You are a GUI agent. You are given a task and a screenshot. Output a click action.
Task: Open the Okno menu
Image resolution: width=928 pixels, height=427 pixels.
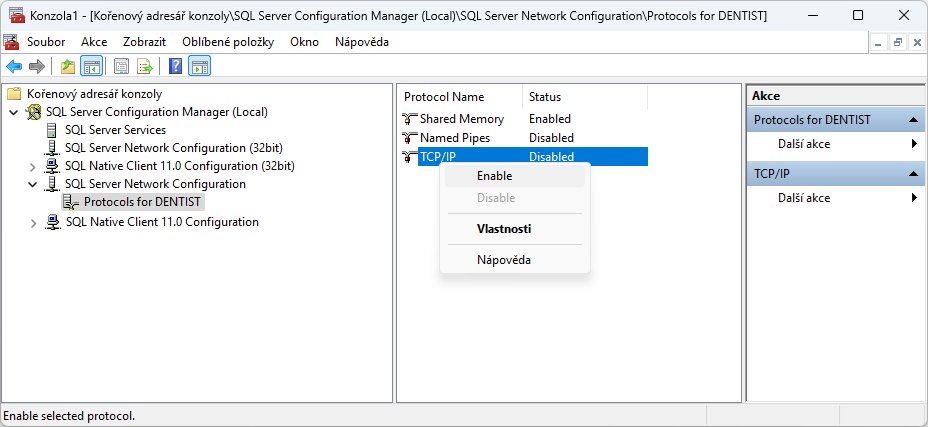click(304, 42)
